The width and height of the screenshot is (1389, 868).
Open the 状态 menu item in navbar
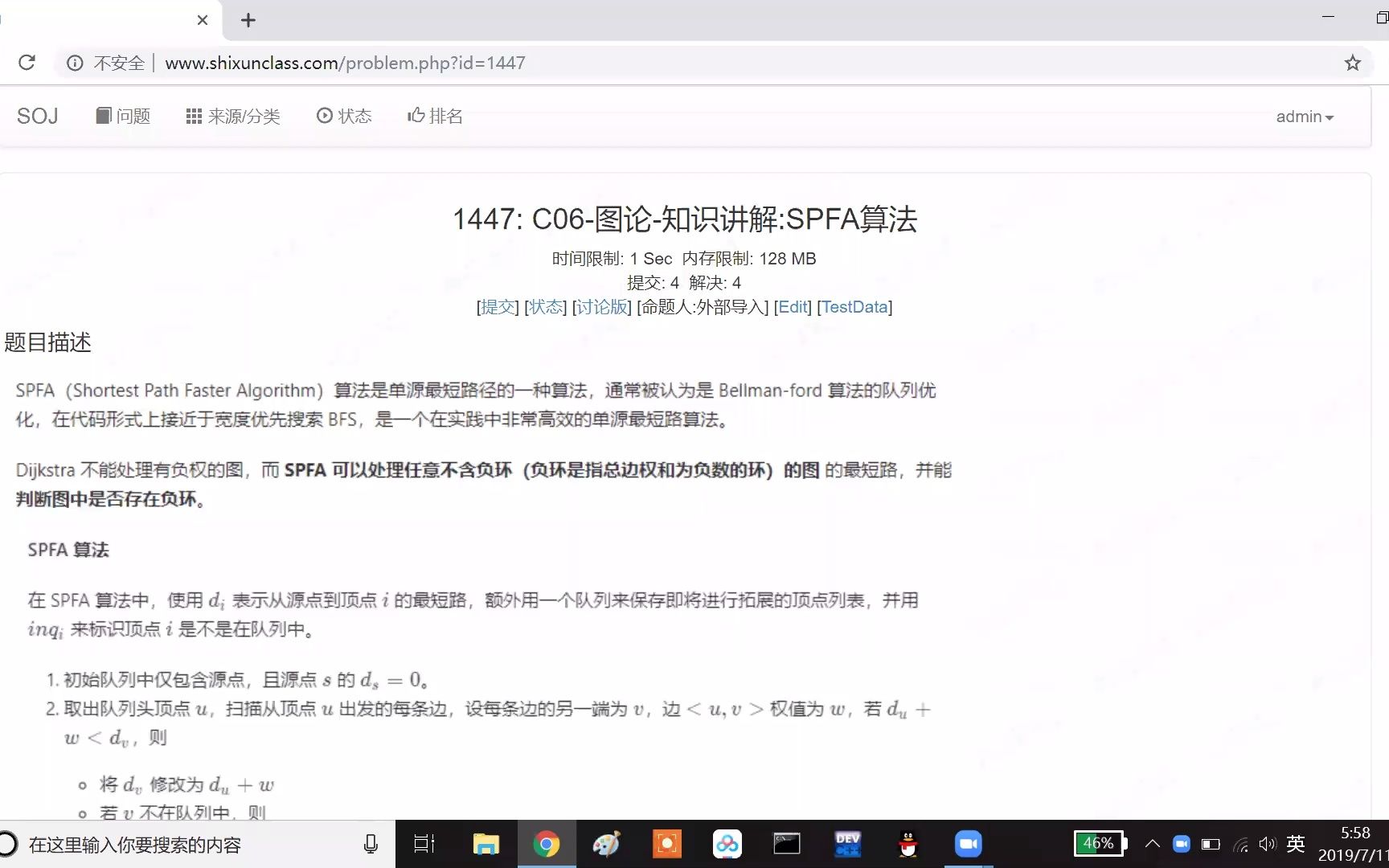344,117
